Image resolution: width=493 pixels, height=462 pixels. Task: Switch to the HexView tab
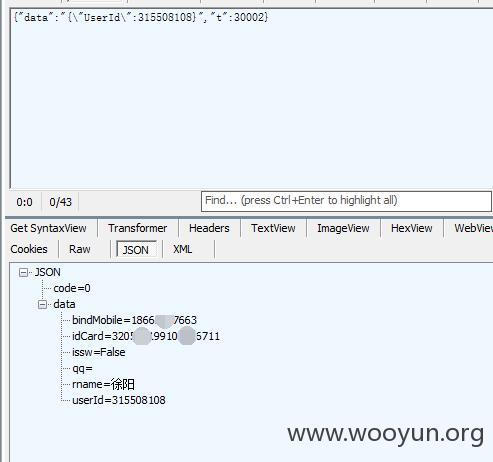[412, 228]
